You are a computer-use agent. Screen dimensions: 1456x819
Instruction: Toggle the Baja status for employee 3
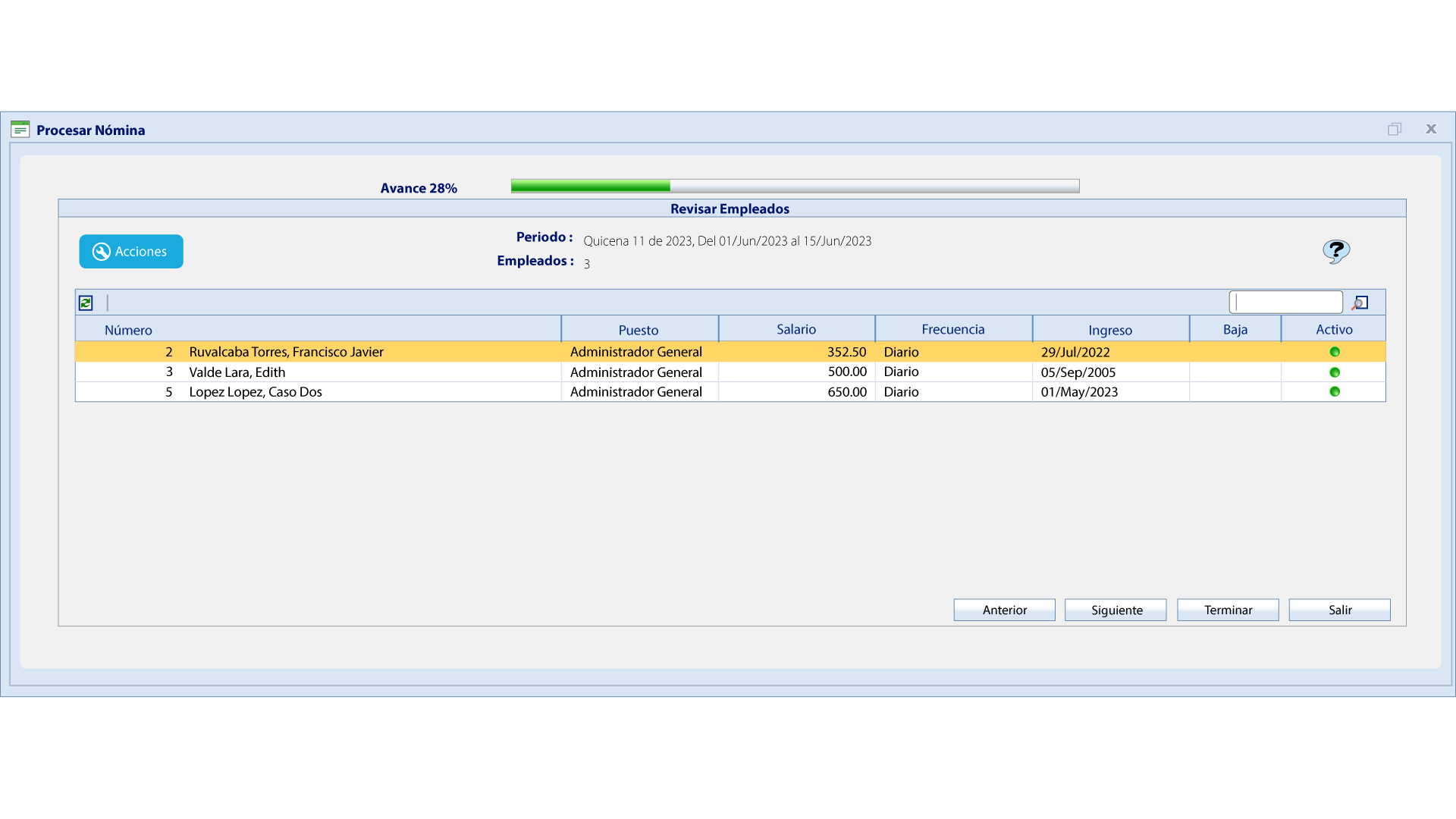tap(1235, 372)
